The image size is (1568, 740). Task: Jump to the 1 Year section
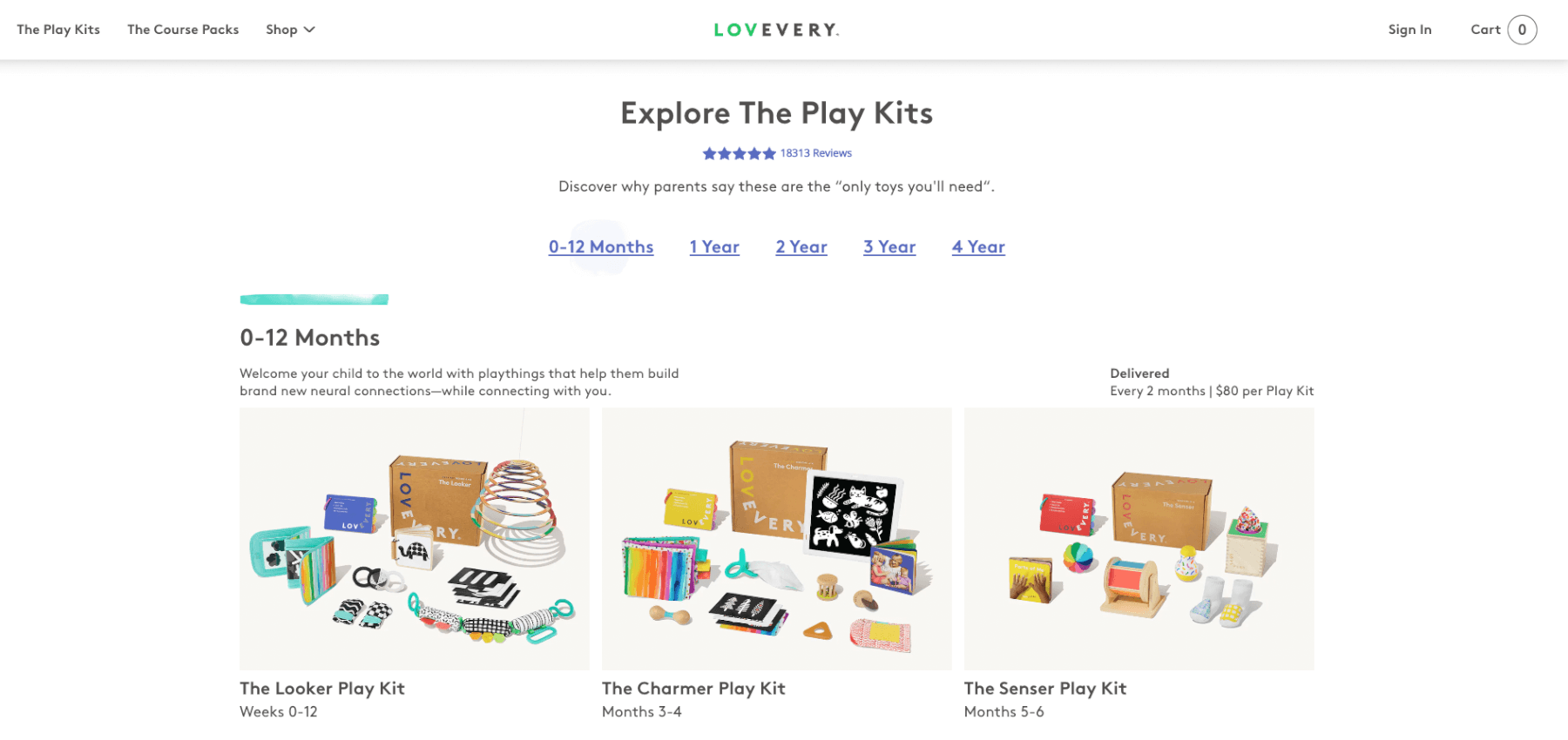(x=714, y=247)
